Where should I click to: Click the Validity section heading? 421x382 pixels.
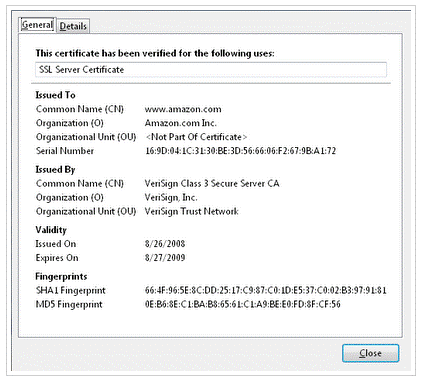51,230
